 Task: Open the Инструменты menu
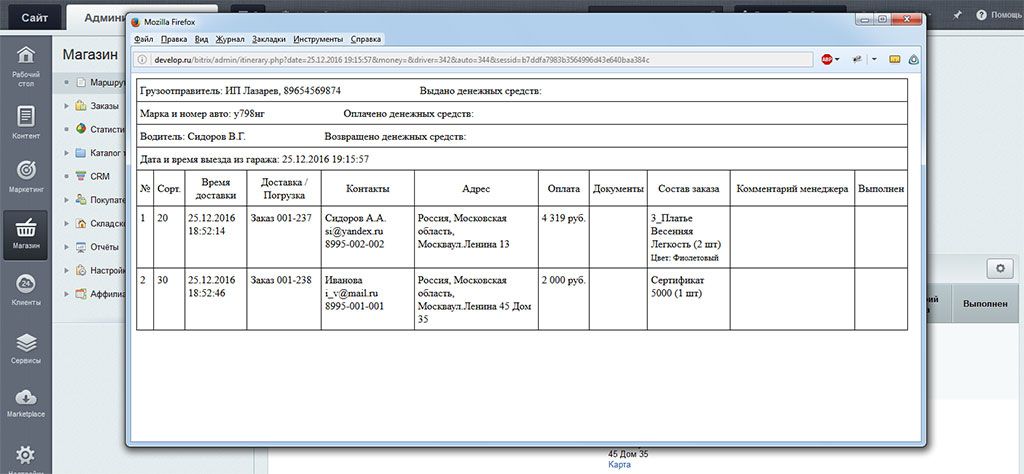point(318,39)
